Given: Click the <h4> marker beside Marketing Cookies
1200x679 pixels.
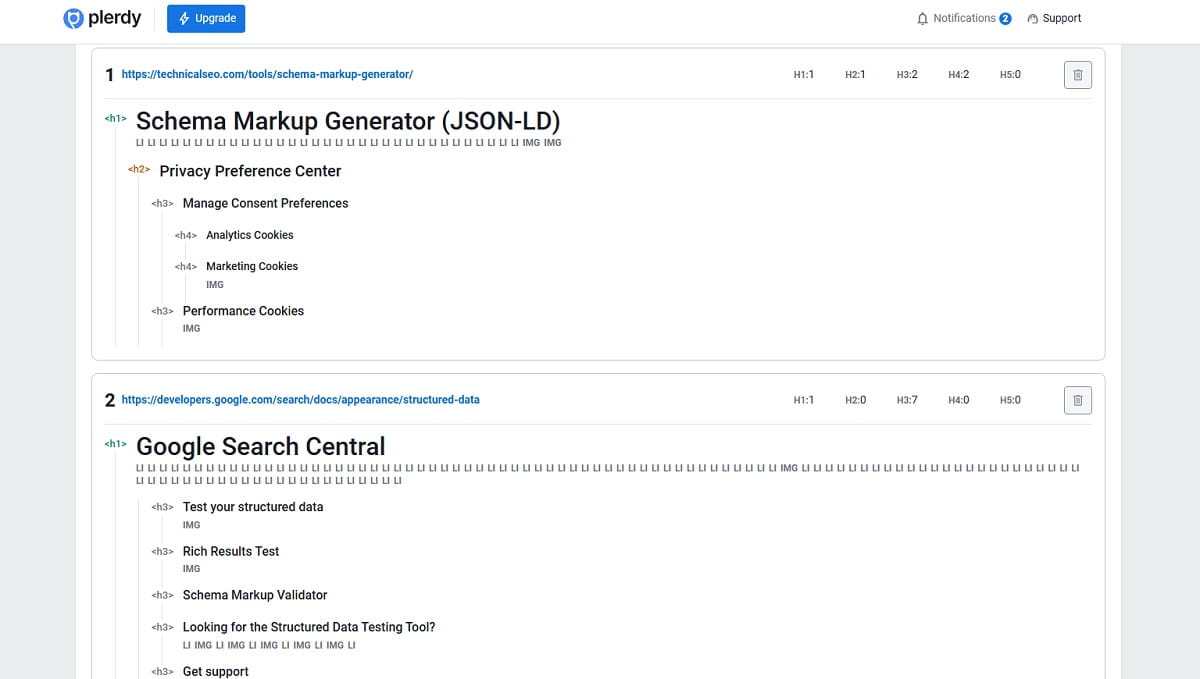Looking at the screenshot, I should click(x=186, y=266).
